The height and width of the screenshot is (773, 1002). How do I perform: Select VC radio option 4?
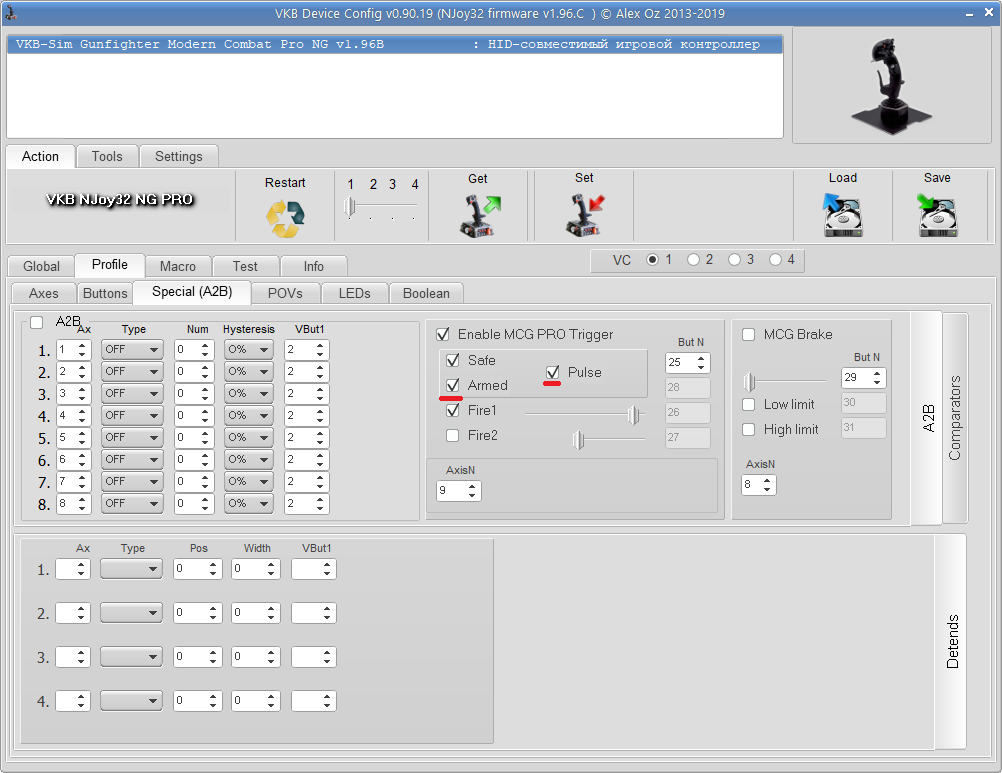pos(775,260)
